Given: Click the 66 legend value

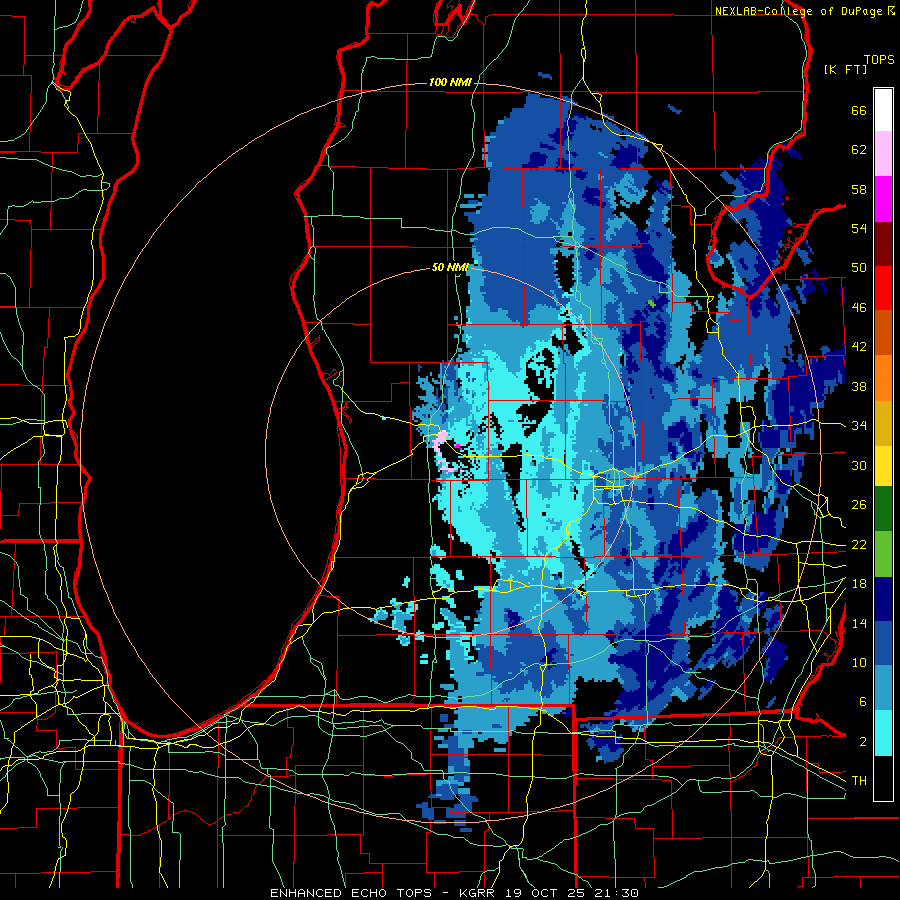Looking at the screenshot, I should coord(859,111).
